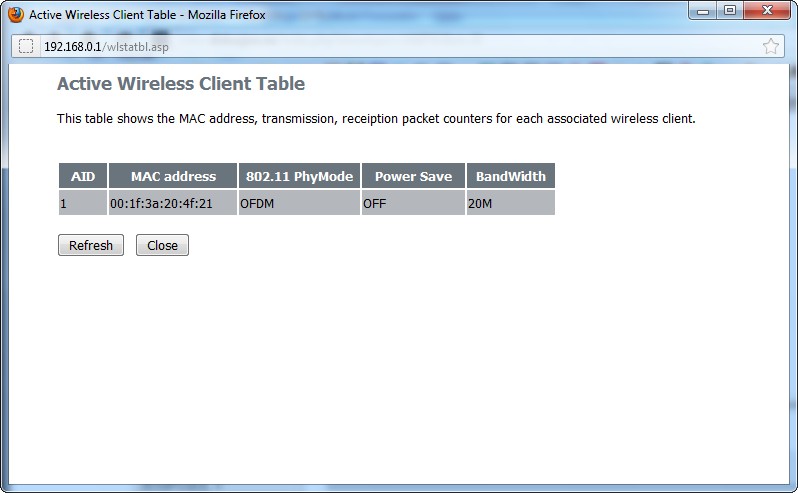Click the BandWidth column header
Screen dimensions: 798x493
tap(510, 176)
